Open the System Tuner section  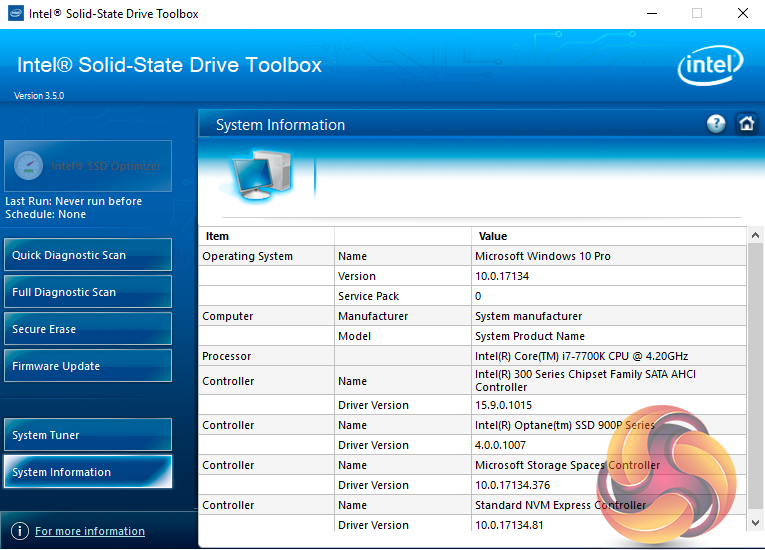coord(88,435)
